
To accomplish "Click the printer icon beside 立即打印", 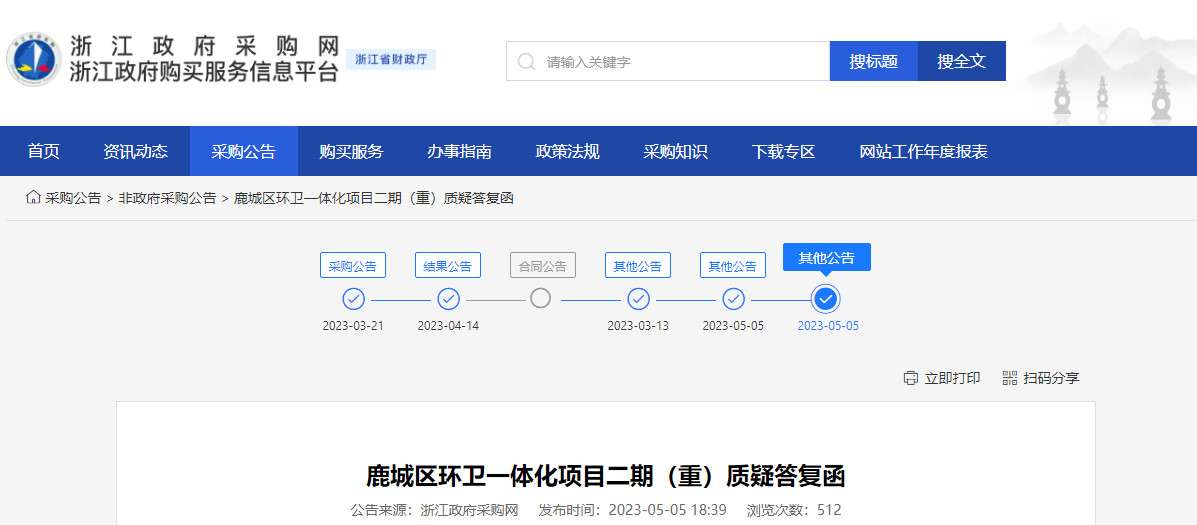I will (x=910, y=378).
